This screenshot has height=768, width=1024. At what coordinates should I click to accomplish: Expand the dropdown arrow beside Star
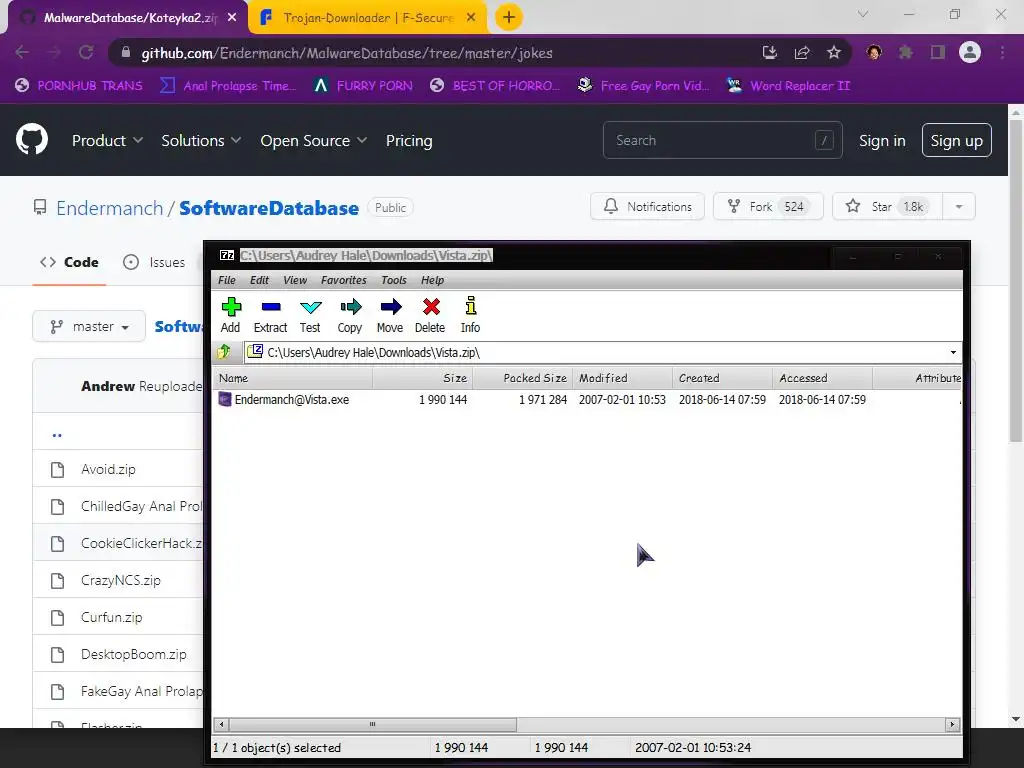click(x=959, y=206)
